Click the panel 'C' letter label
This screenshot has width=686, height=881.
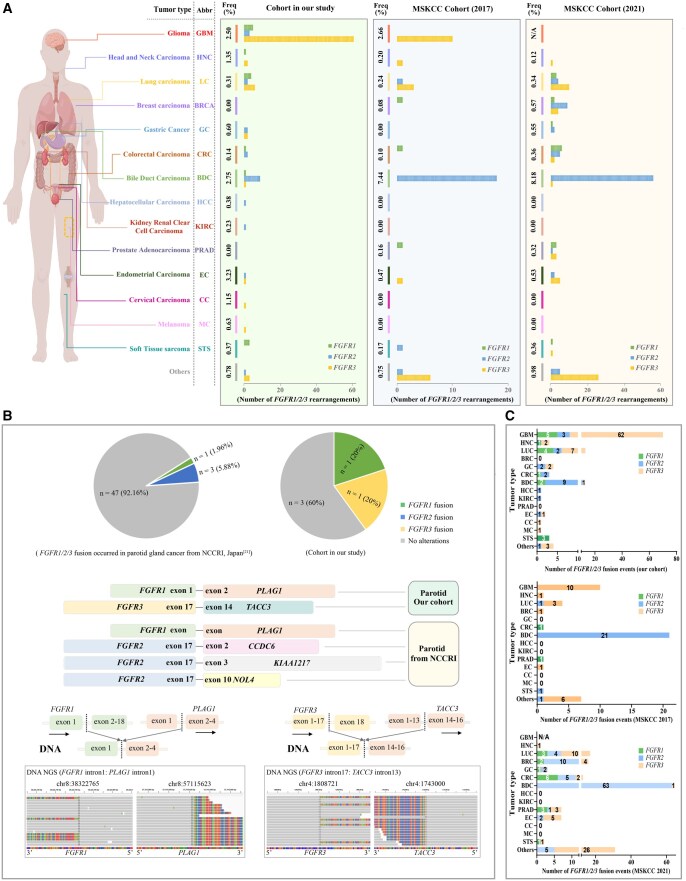point(509,415)
